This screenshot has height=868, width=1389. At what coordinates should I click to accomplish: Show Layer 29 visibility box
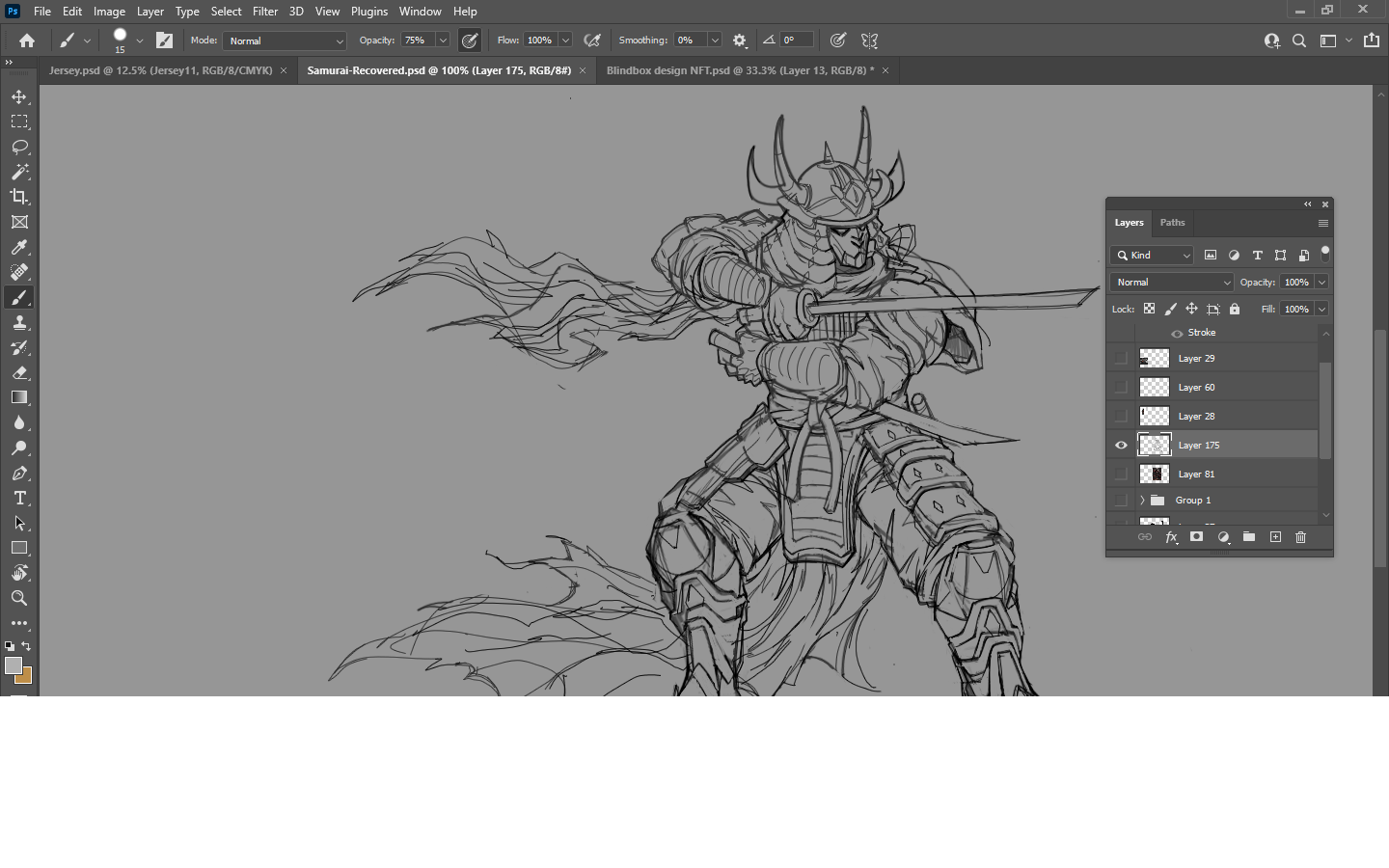1121,358
